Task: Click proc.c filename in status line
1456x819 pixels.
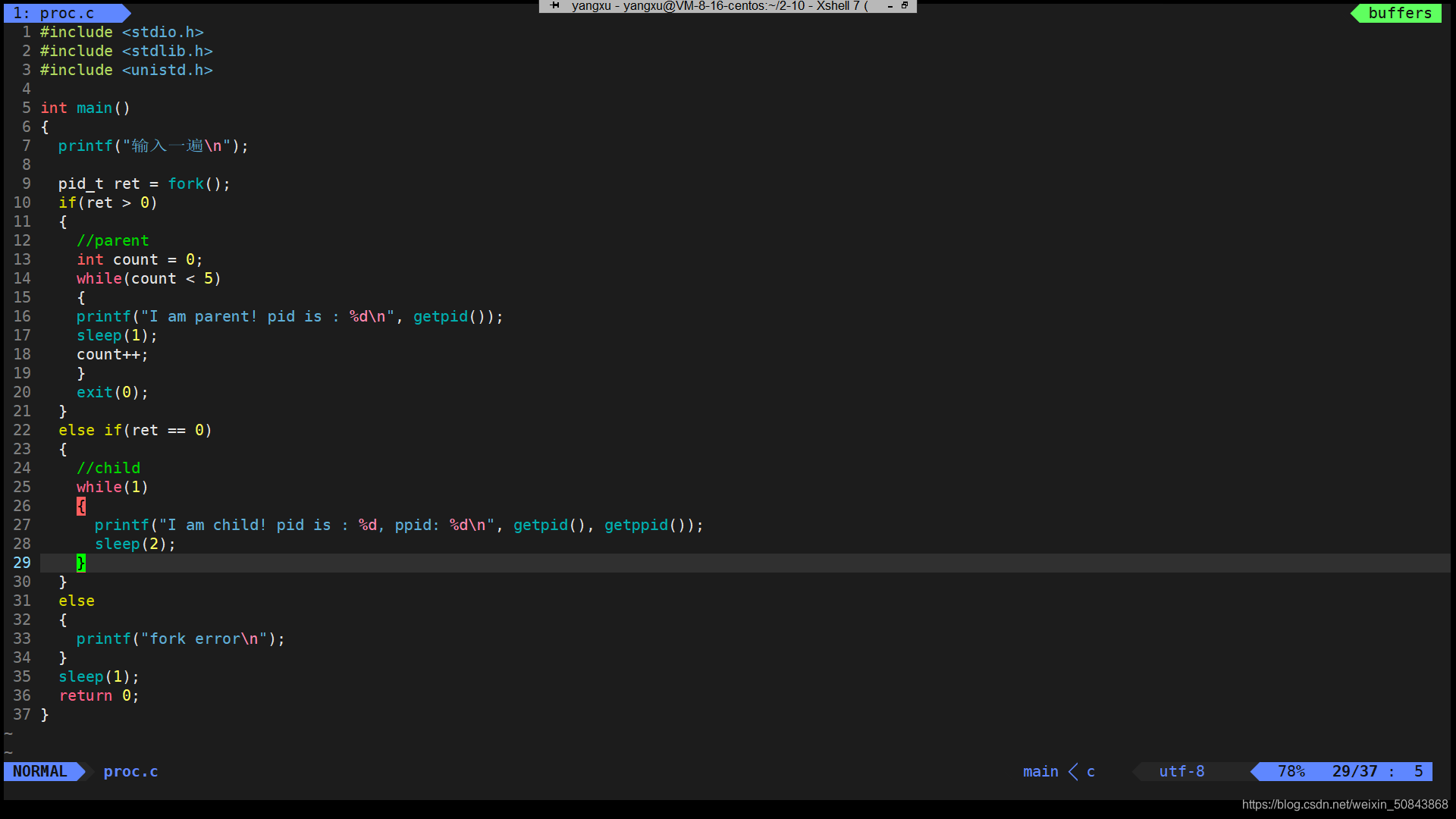Action: pos(130,771)
